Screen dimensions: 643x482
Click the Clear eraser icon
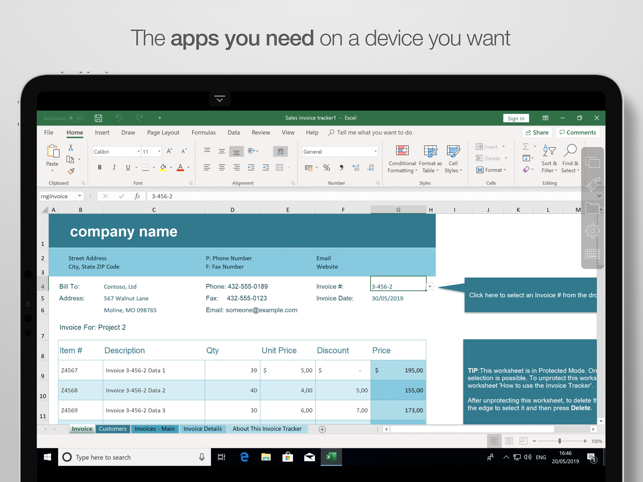526,170
